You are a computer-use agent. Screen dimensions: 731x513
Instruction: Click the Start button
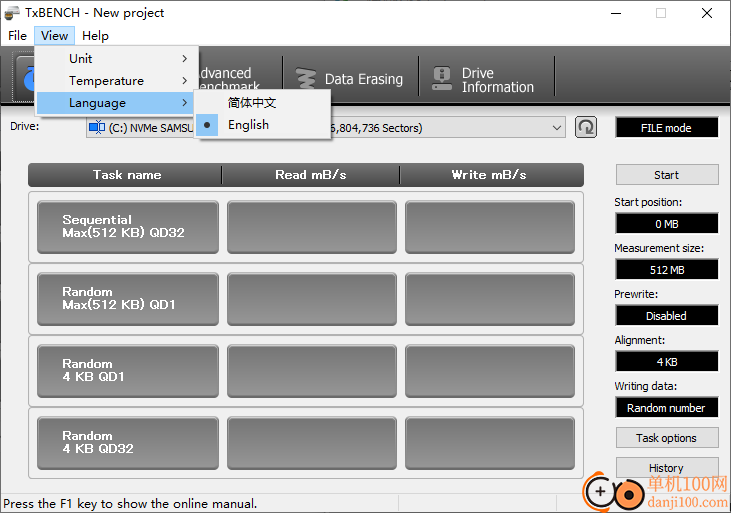(x=667, y=175)
